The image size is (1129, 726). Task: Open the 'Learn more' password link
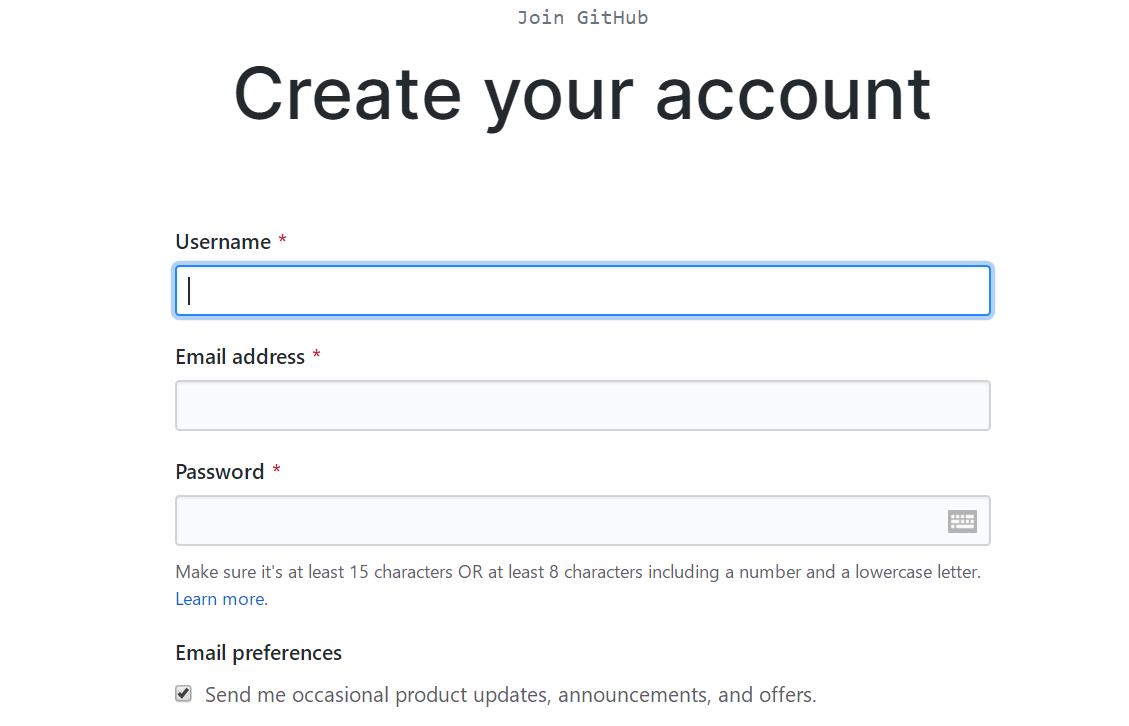click(x=220, y=599)
